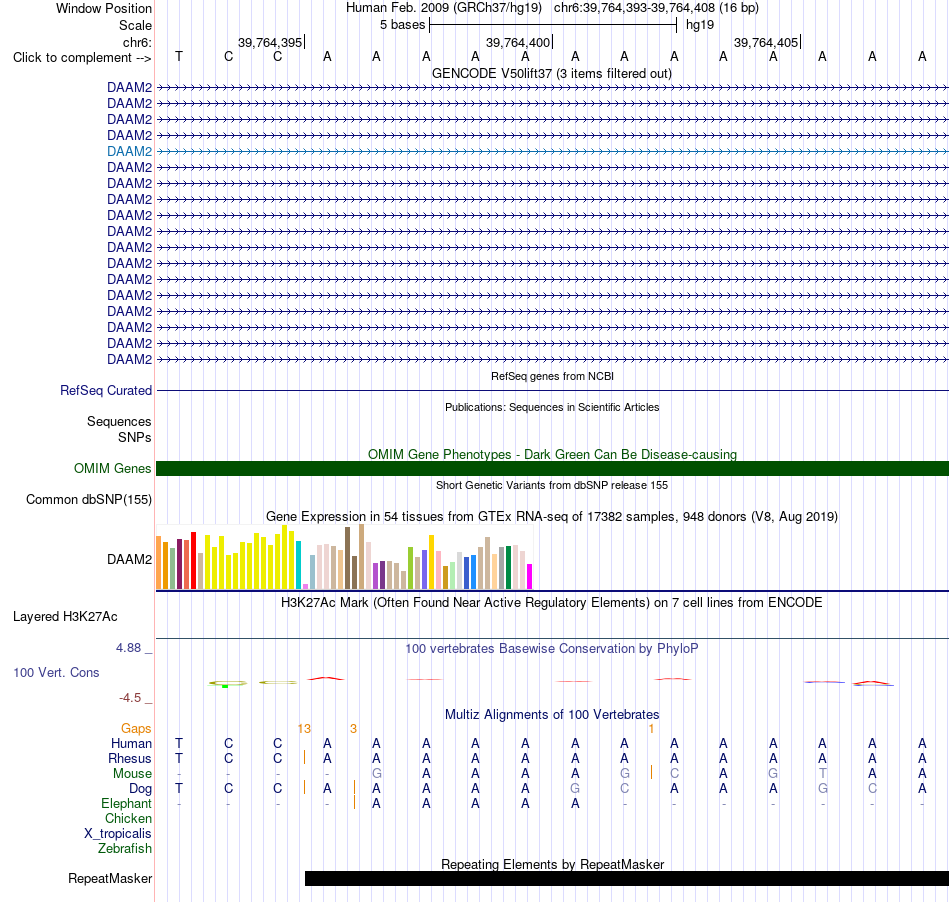Click the RefSeq Curated track label
Screen dimensions: 950x902
[x=105, y=390]
